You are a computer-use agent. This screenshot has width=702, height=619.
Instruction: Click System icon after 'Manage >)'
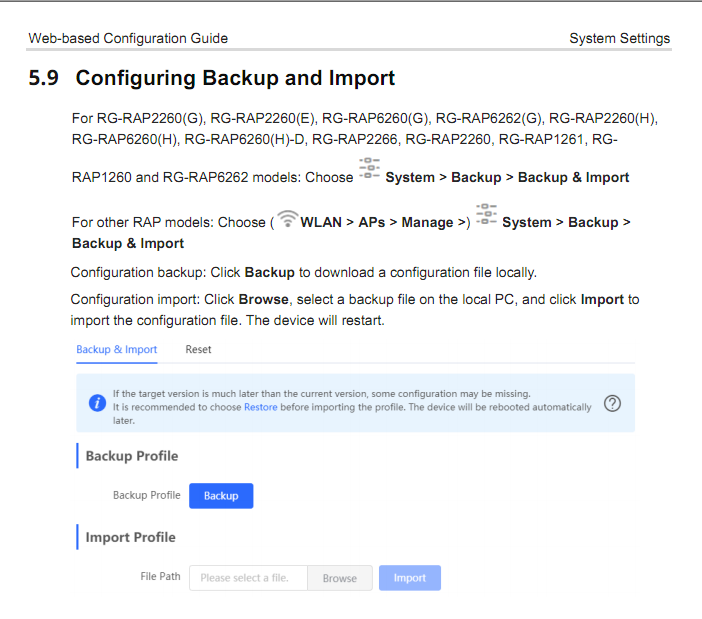[x=486, y=214]
